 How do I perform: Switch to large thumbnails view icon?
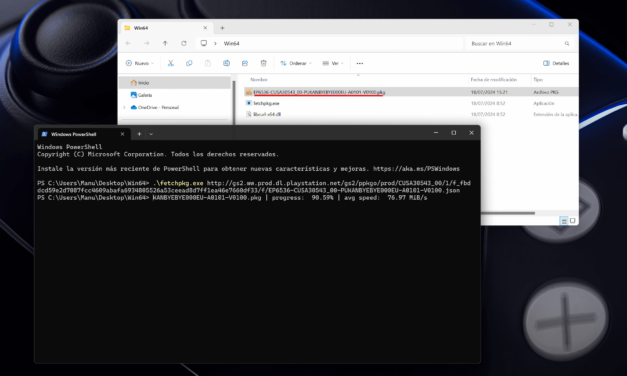(x=573, y=221)
